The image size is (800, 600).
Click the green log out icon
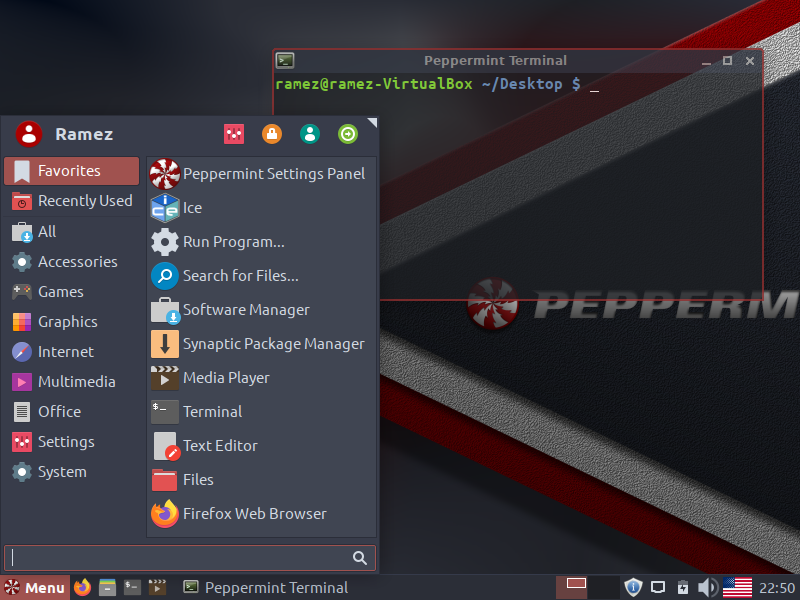coord(347,134)
